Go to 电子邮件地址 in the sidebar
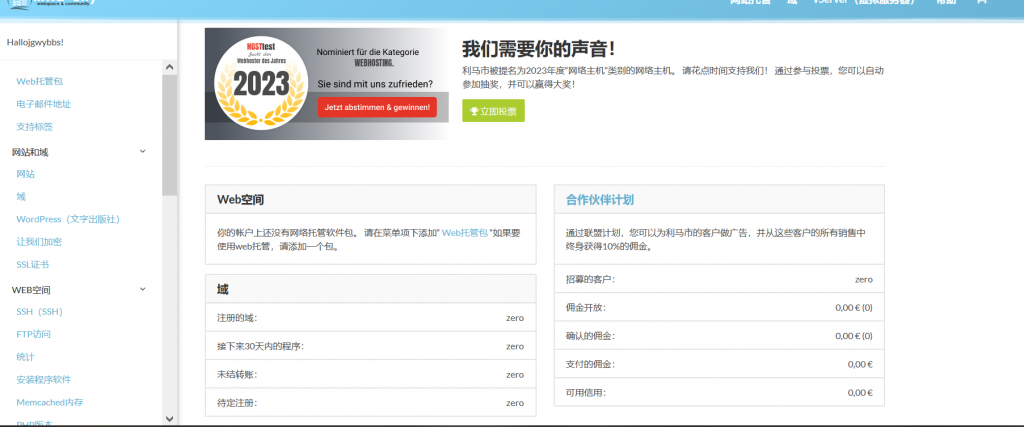Image resolution: width=1024 pixels, height=427 pixels. pyautogui.click(x=44, y=104)
